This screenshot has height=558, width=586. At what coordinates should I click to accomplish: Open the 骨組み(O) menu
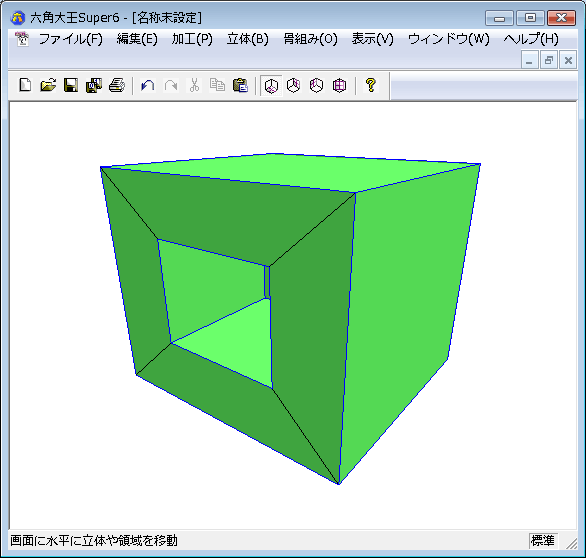pos(310,39)
